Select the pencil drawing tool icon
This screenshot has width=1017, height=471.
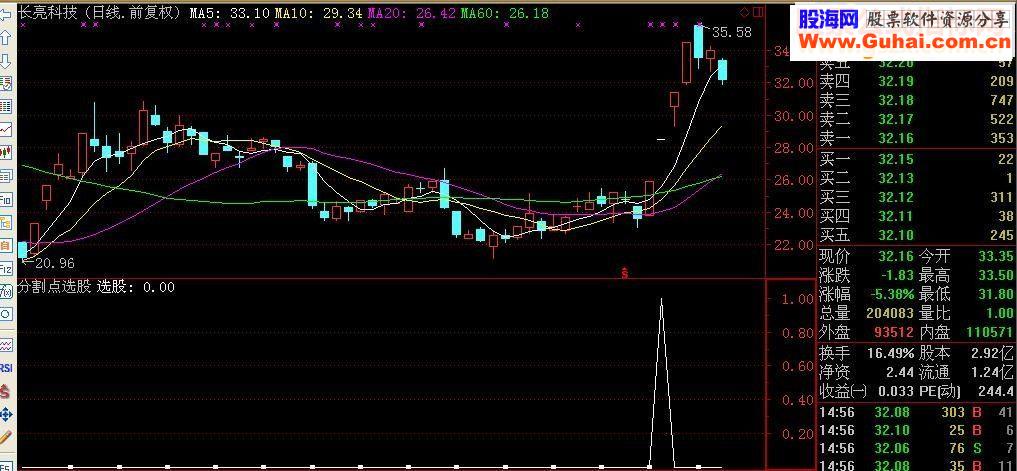pos(5,437)
